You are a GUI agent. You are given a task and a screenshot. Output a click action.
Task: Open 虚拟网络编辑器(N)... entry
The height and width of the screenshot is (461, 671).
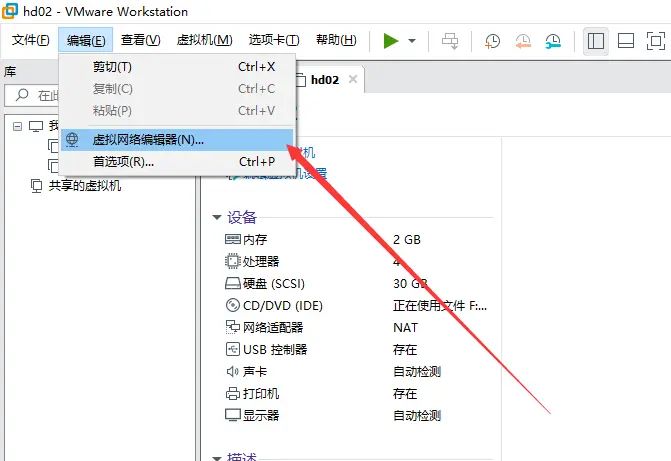point(177,140)
